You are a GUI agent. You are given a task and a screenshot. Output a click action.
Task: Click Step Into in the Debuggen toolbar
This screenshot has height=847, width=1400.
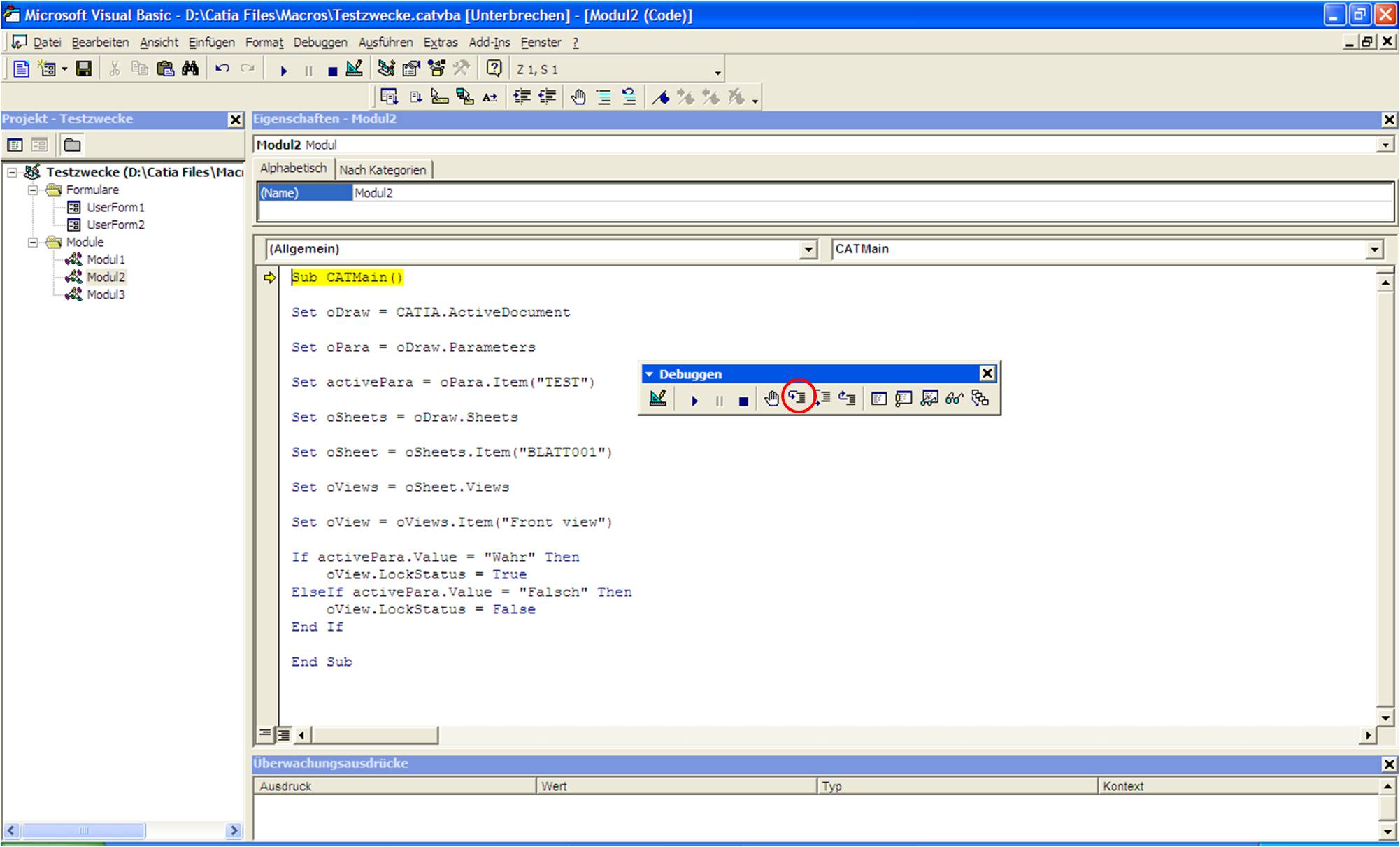click(797, 399)
